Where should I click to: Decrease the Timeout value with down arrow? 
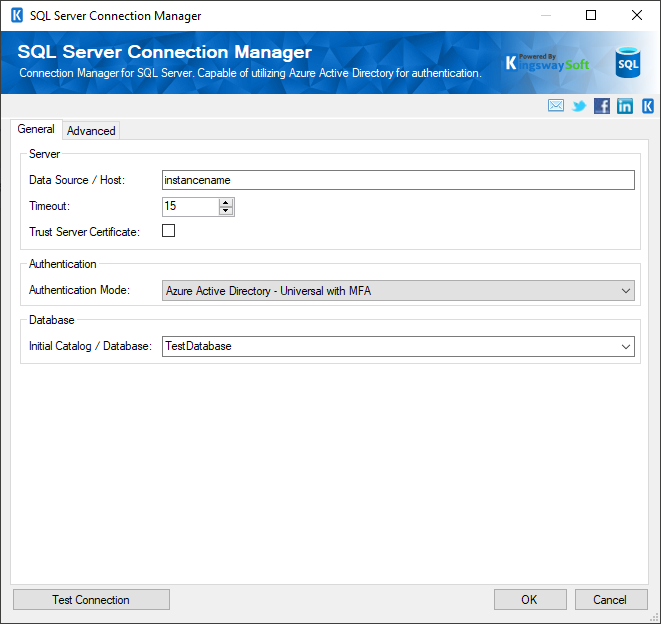tap(226, 211)
